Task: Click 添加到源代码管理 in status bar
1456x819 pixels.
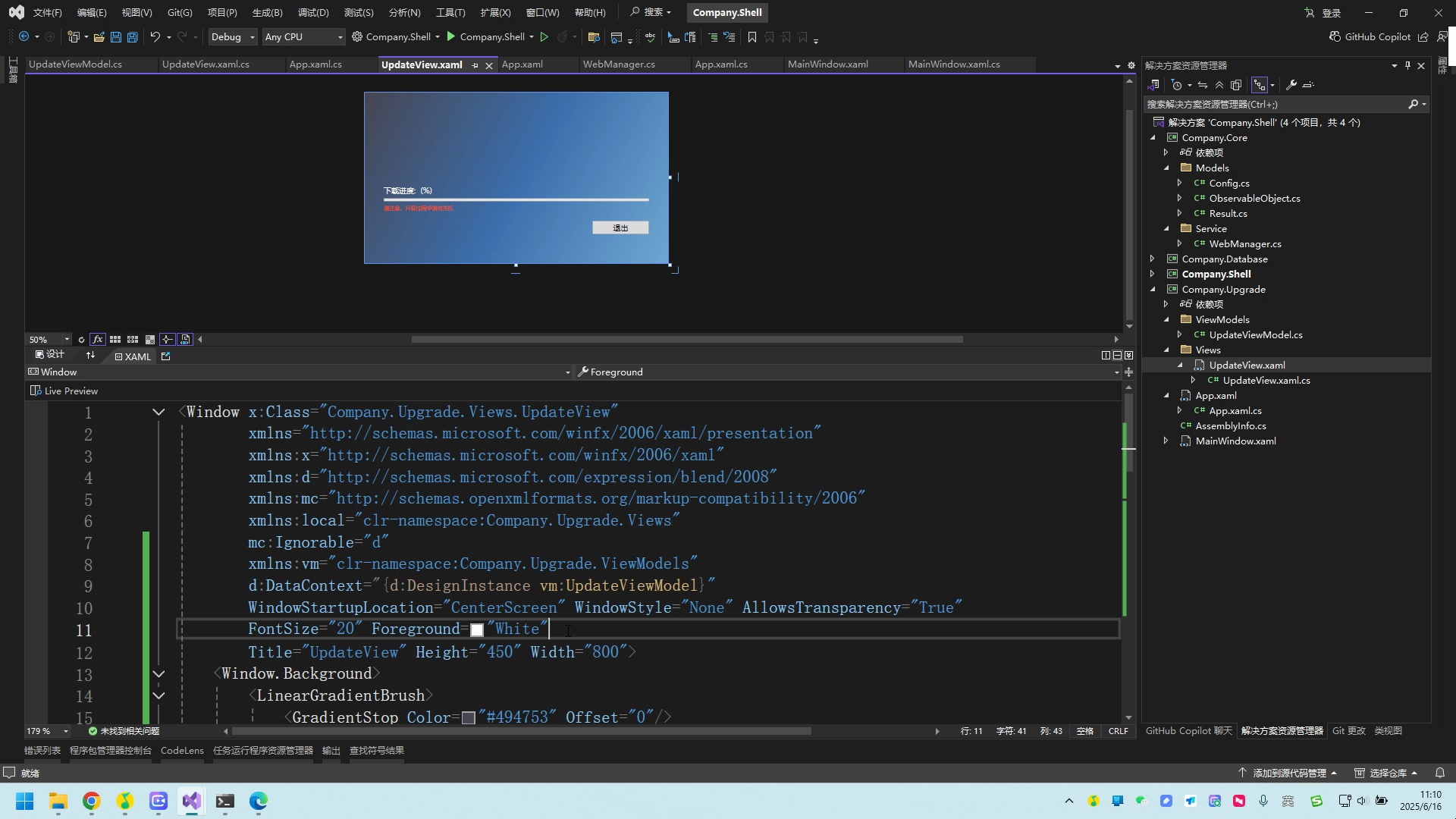Action: pyautogui.click(x=1288, y=773)
